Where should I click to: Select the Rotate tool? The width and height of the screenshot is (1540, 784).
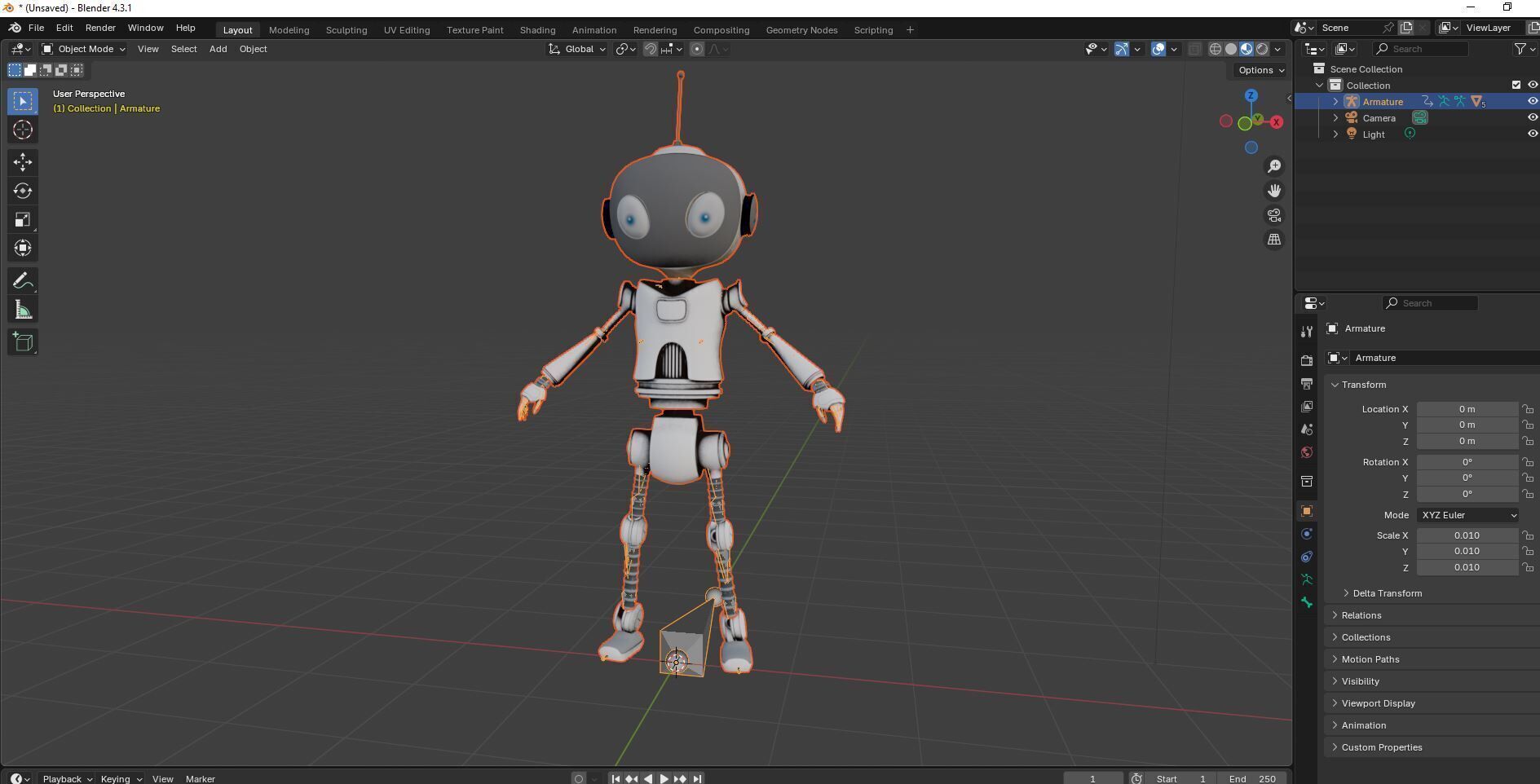tap(23, 191)
